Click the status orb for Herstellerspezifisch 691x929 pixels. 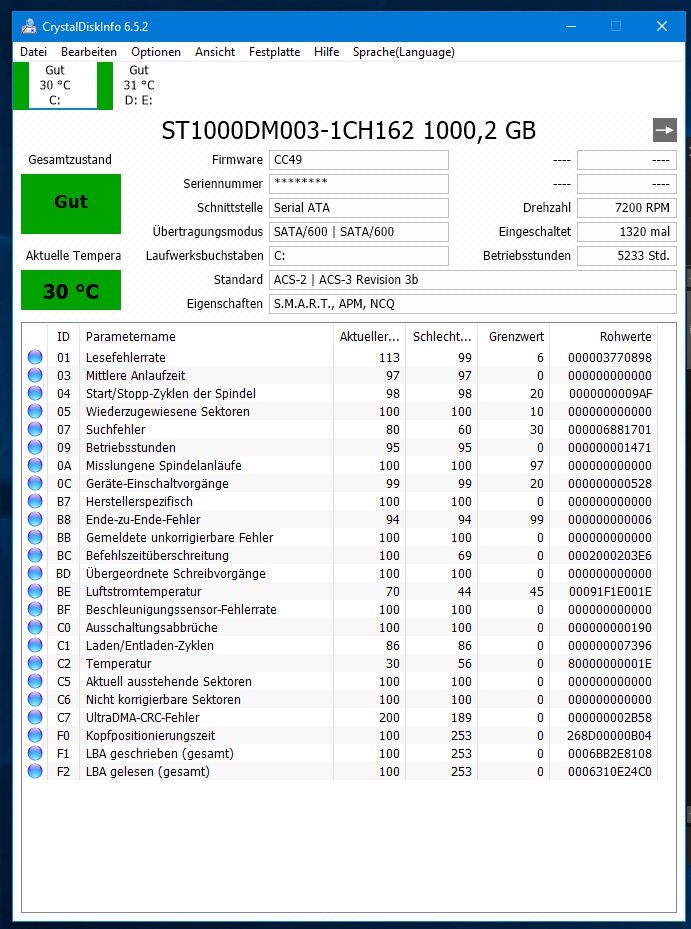(35, 501)
